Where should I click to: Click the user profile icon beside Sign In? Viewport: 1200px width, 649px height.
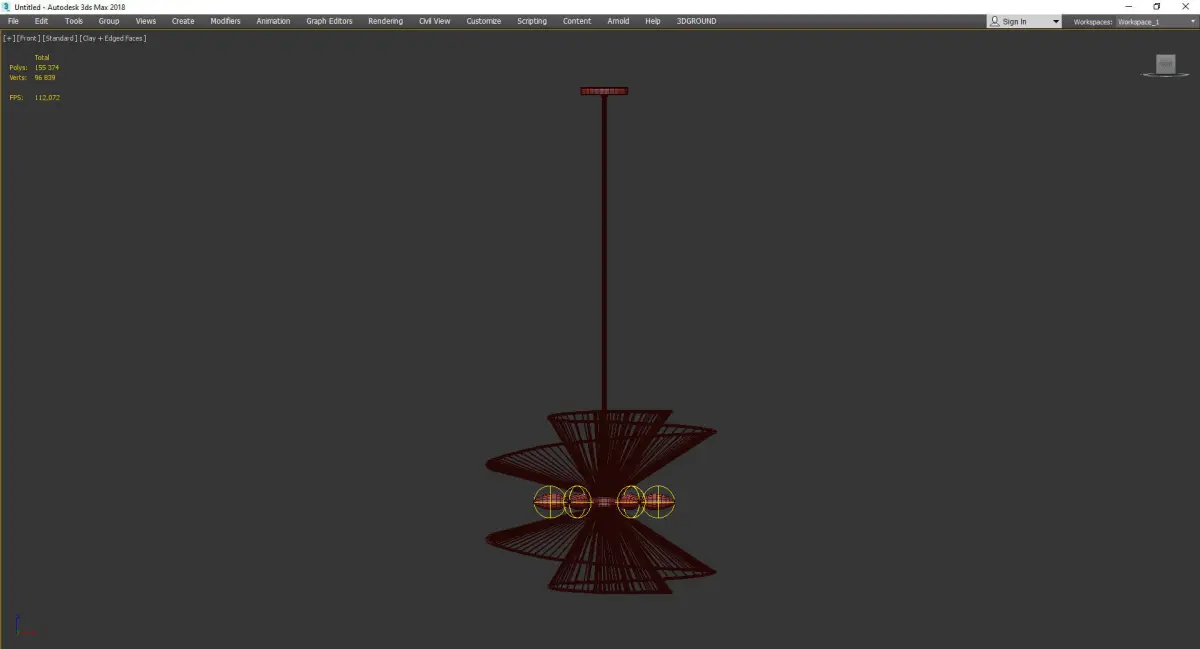tap(994, 21)
